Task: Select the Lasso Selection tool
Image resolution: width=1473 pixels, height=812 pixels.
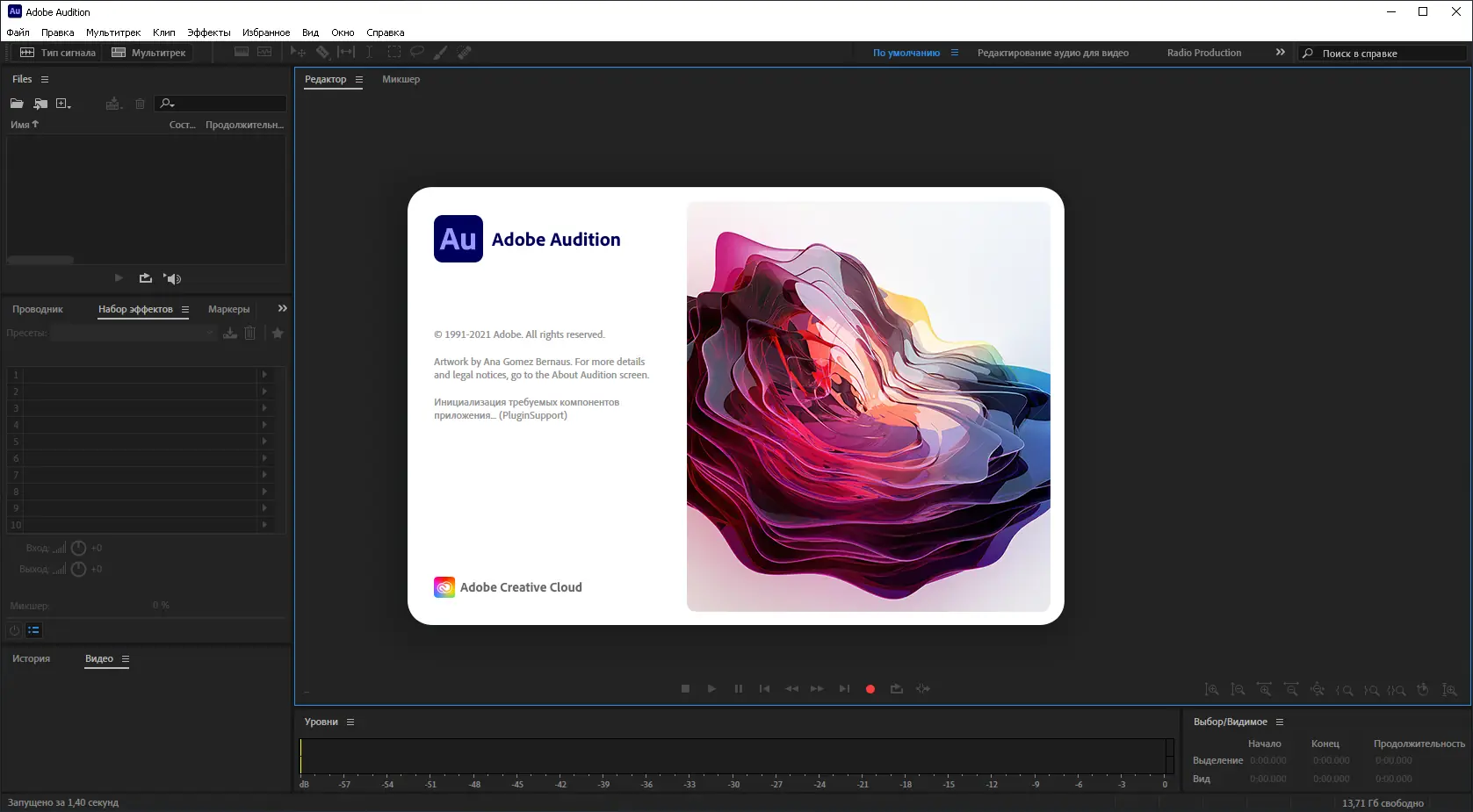Action: click(x=417, y=53)
